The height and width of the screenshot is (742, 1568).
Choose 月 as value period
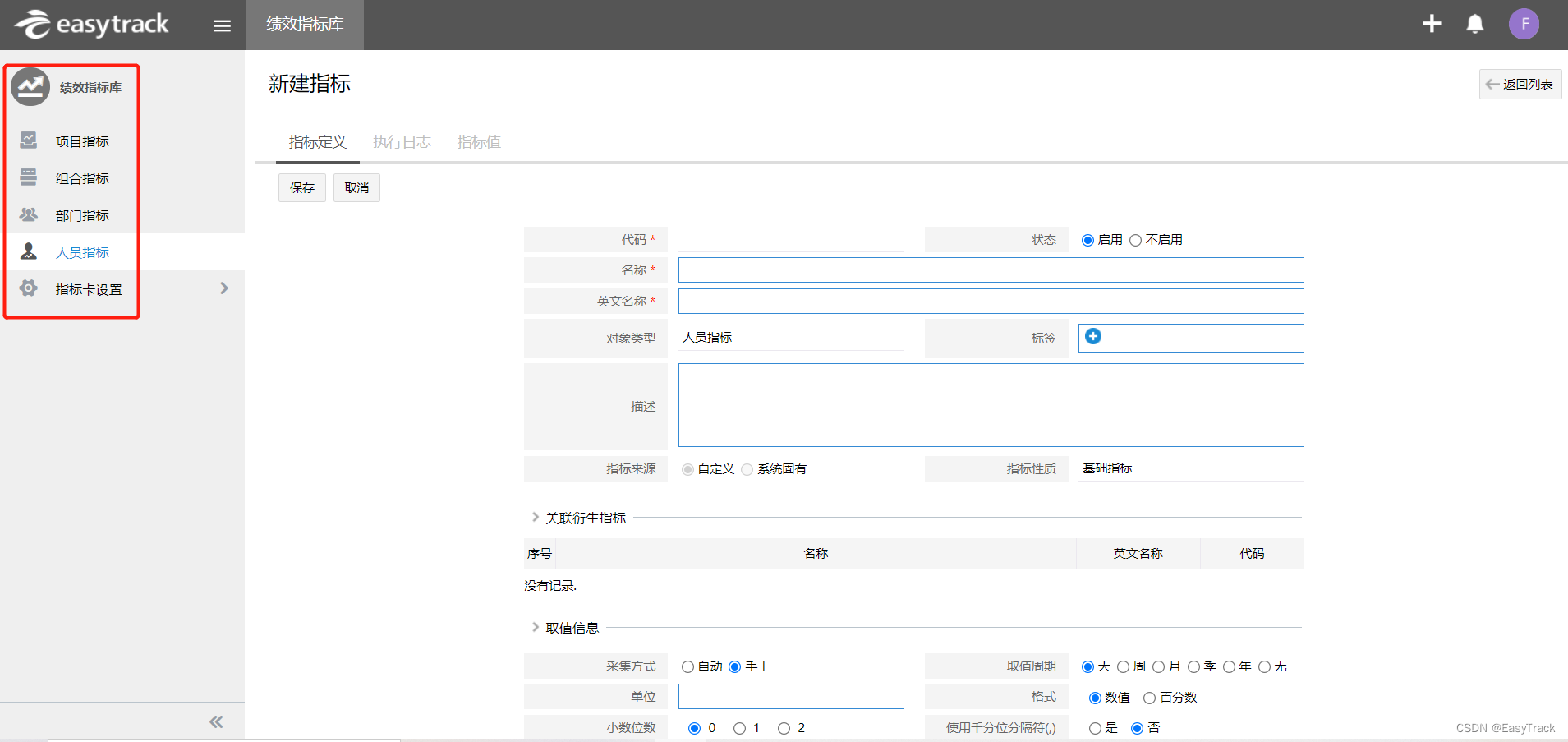coord(1158,666)
